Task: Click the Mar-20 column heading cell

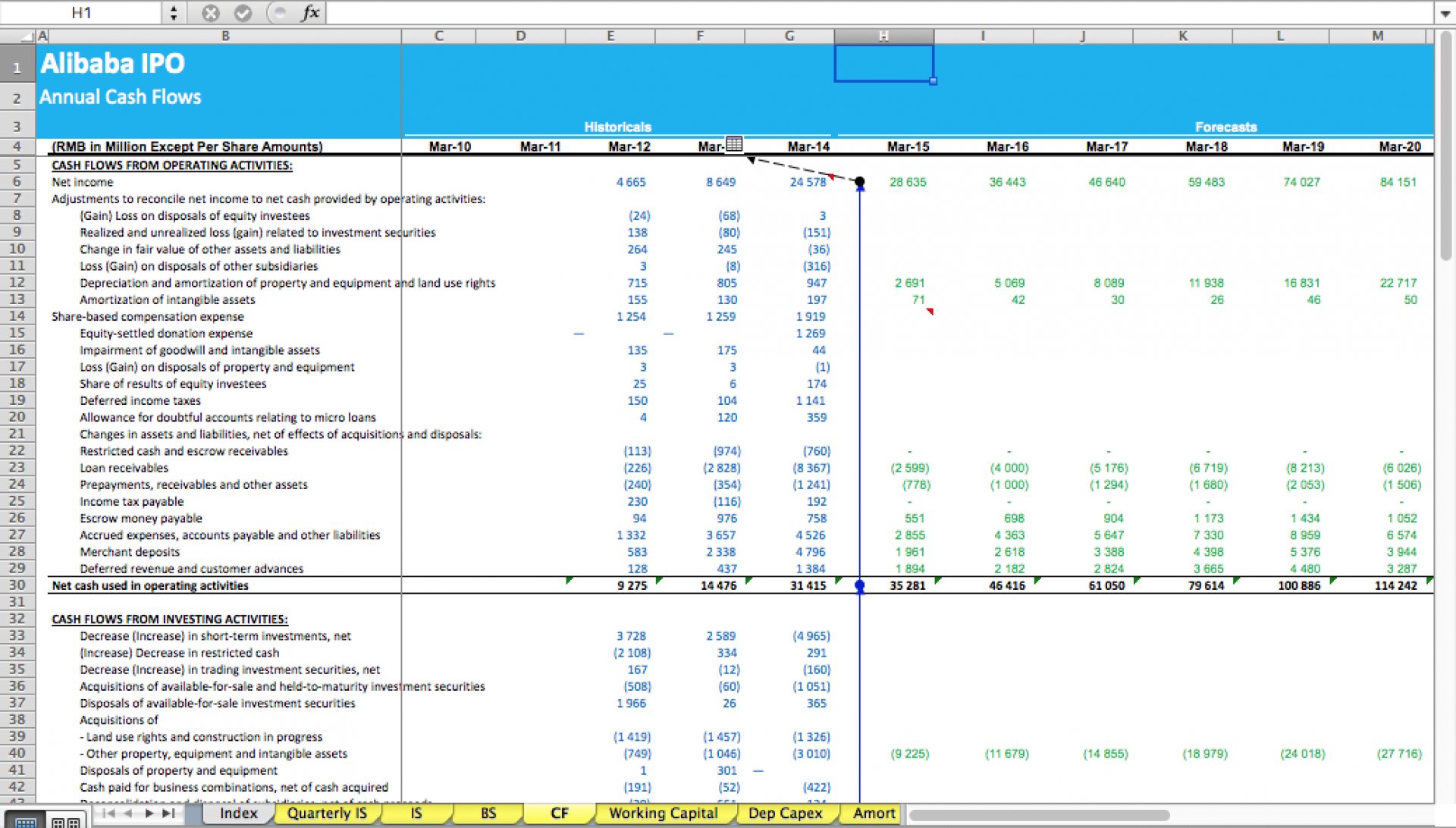Action: (x=1399, y=146)
